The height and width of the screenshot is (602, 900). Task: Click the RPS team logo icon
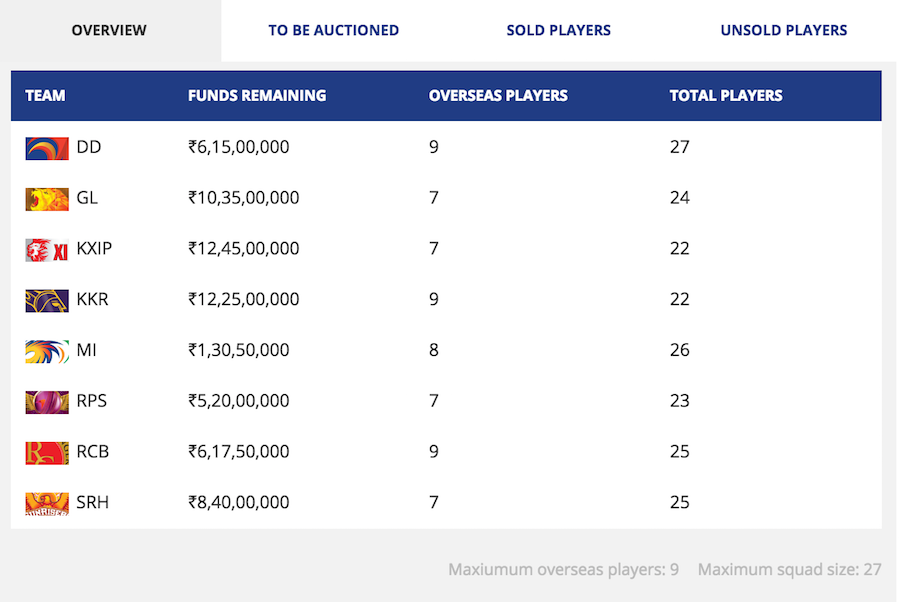point(47,402)
